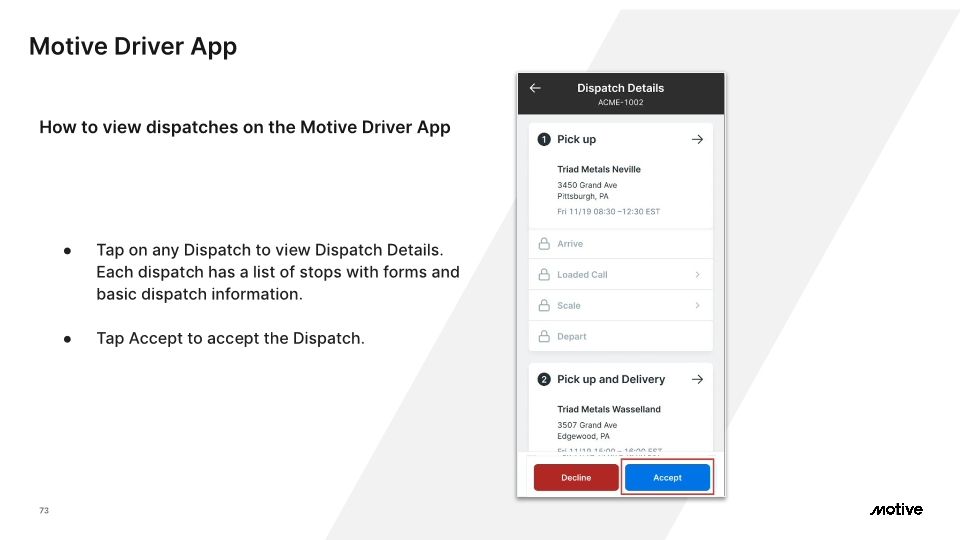Click the Tap Accept to accept bullet

pos(230,339)
